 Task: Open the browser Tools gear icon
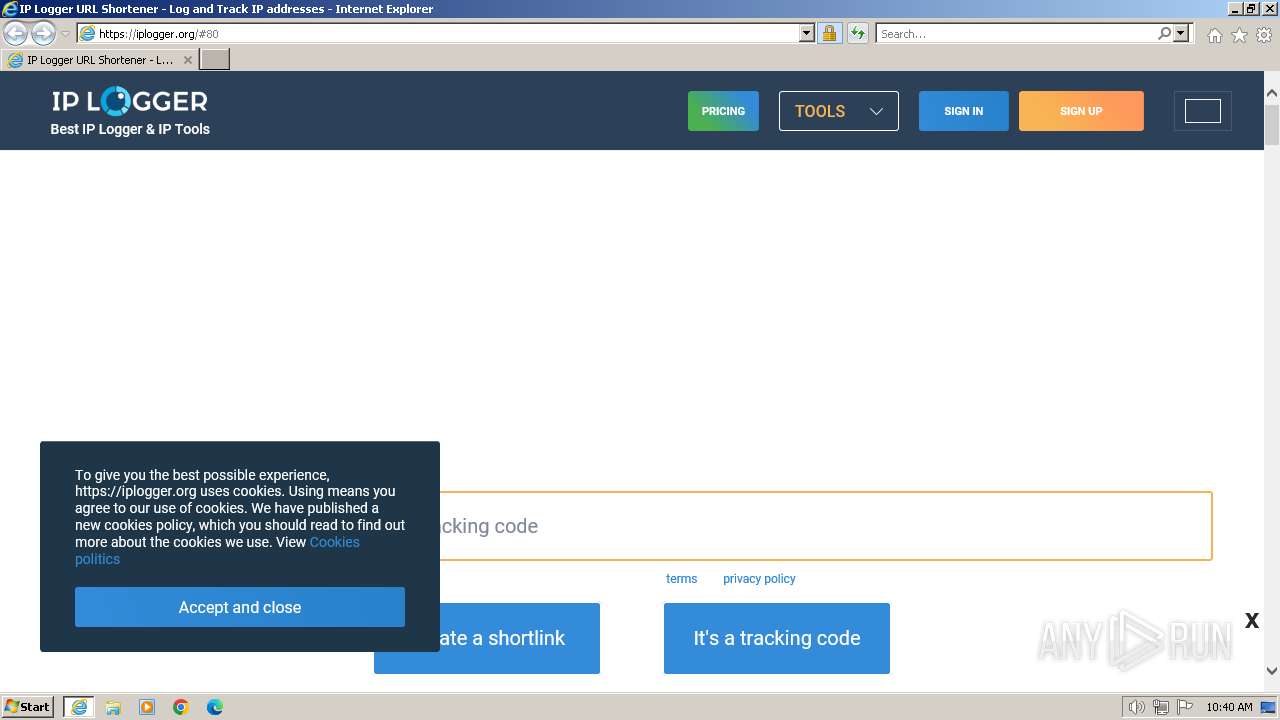pyautogui.click(x=1264, y=35)
